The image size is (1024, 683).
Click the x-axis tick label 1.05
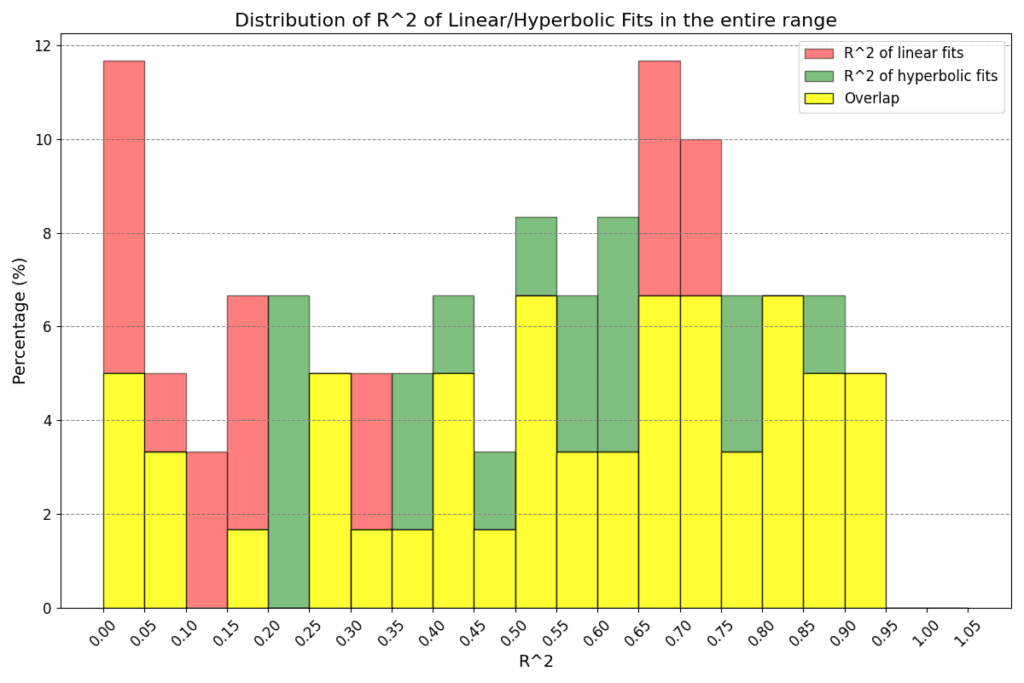coord(965,633)
